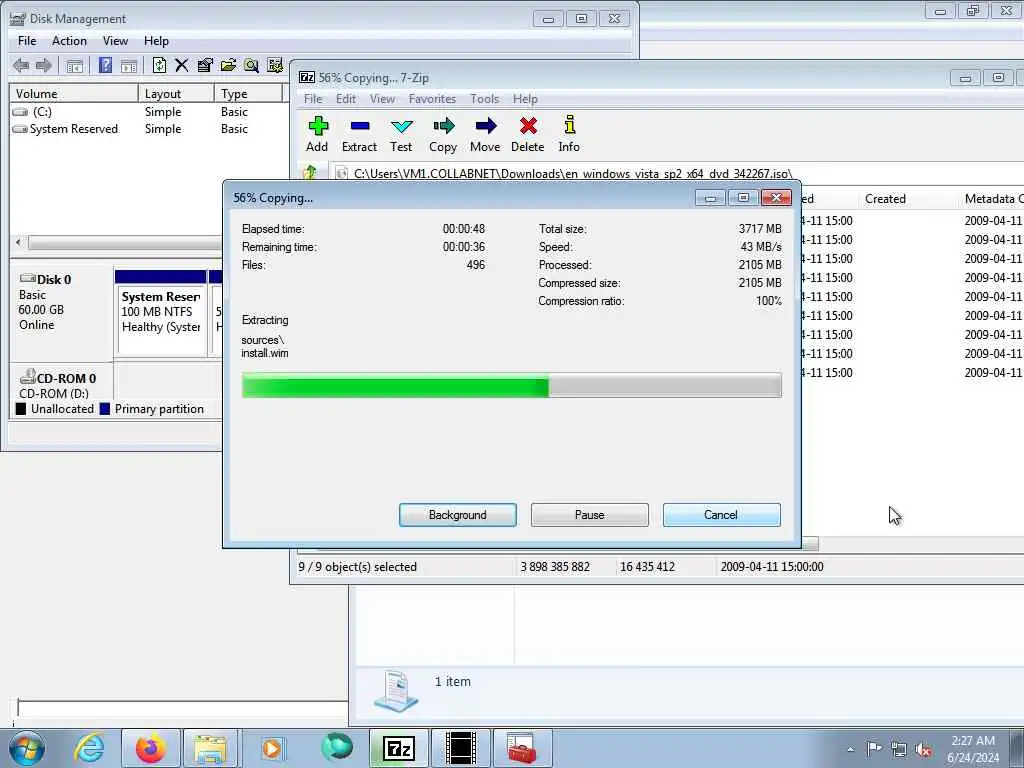Click Show/Hide Console Tree icon in Disk Management
This screenshot has height=768, width=1024.
pos(74,65)
